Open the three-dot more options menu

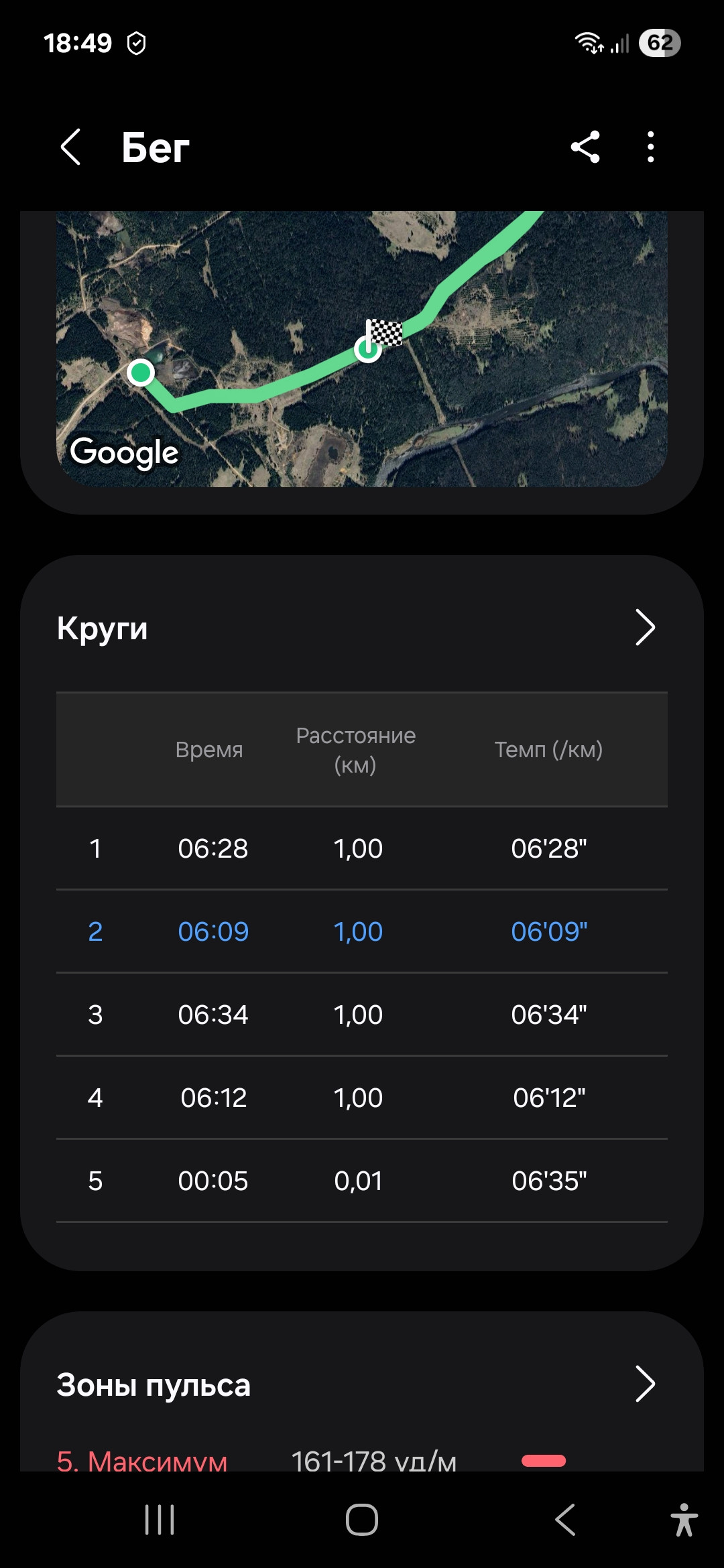pos(650,147)
